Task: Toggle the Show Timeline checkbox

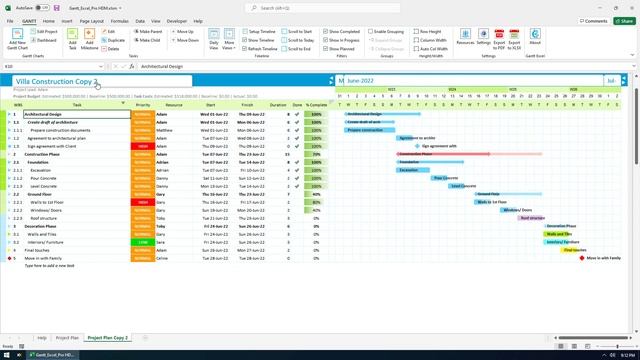Action: pyautogui.click(x=244, y=40)
